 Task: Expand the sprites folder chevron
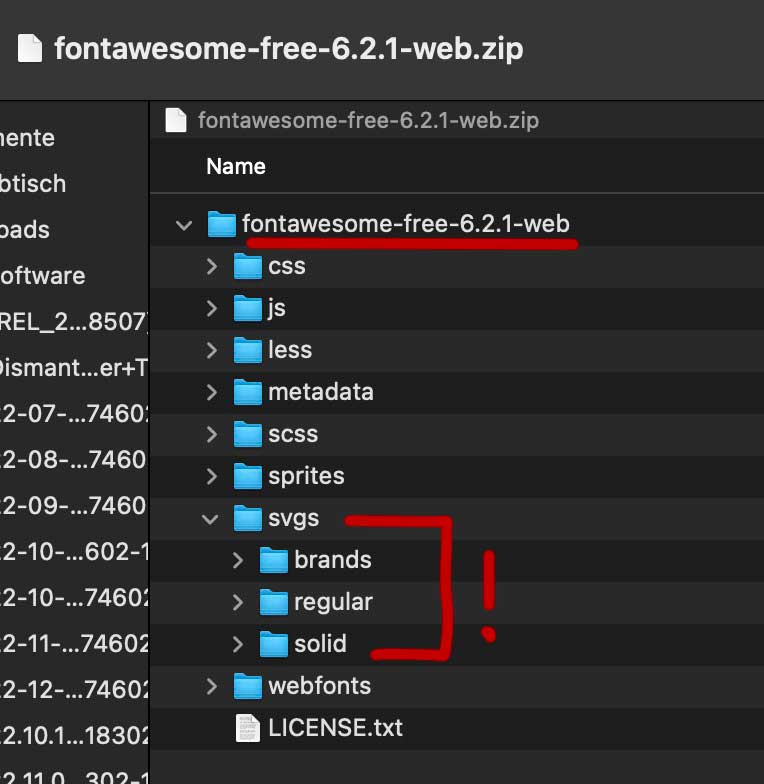pos(212,476)
